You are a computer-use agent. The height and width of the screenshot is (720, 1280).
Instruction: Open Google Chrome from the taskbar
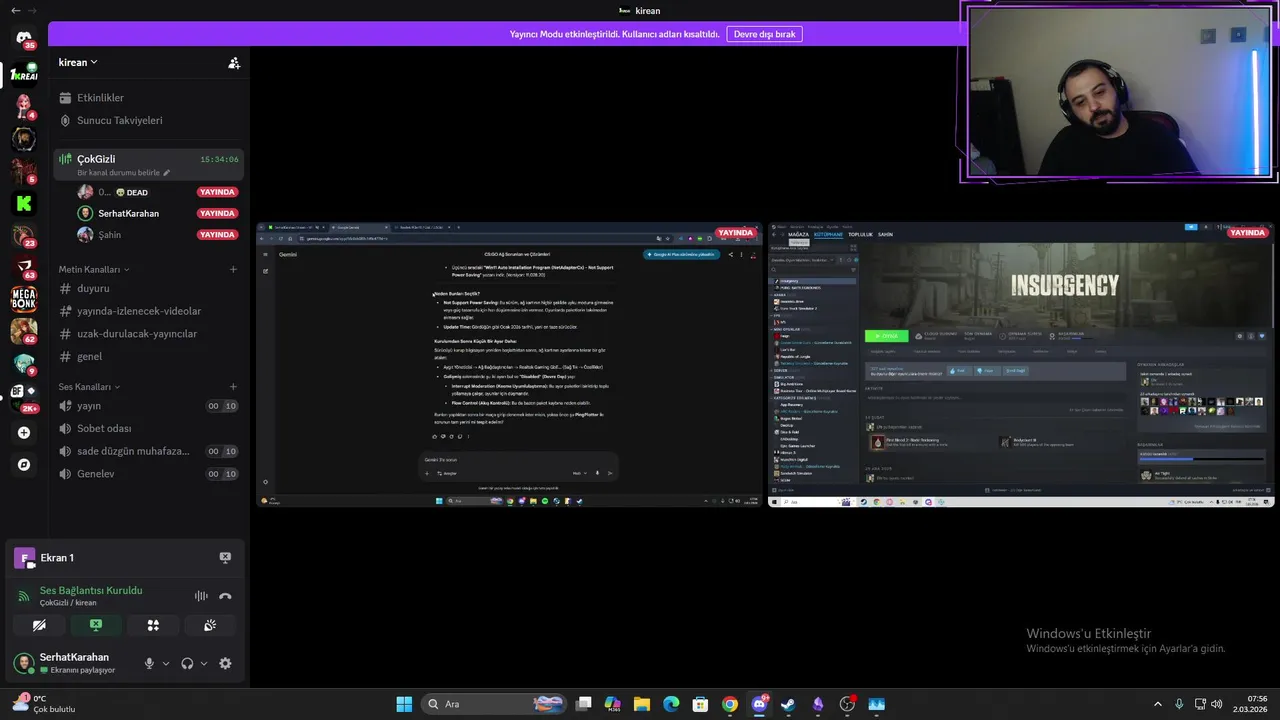730,704
